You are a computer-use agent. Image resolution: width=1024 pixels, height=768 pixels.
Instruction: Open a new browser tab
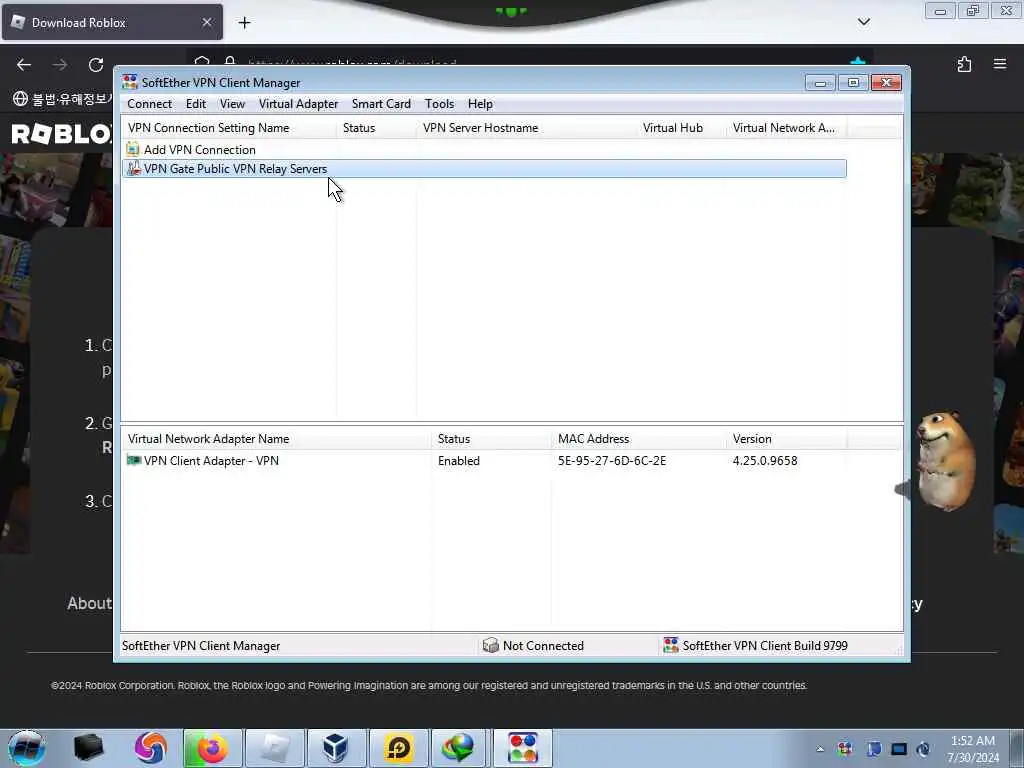tap(244, 23)
